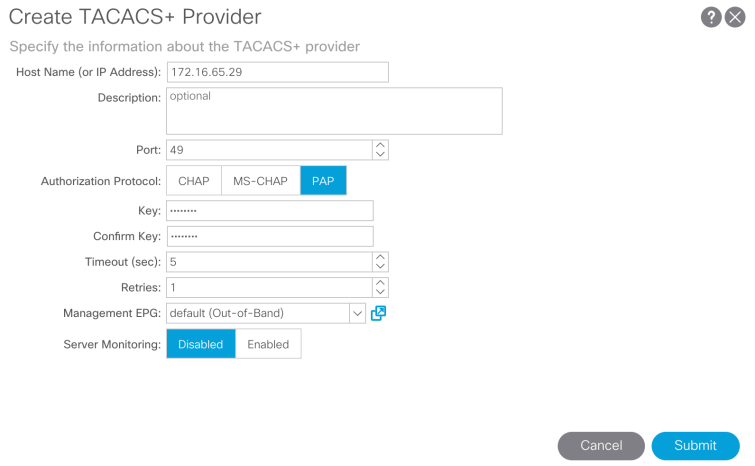Click the Cancel button
The height and width of the screenshot is (466, 755).
point(601,445)
